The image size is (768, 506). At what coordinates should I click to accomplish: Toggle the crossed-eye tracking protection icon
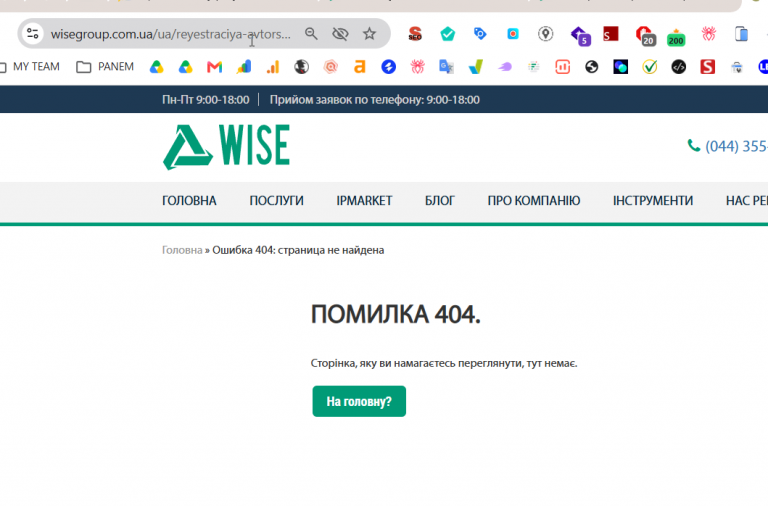pos(340,34)
